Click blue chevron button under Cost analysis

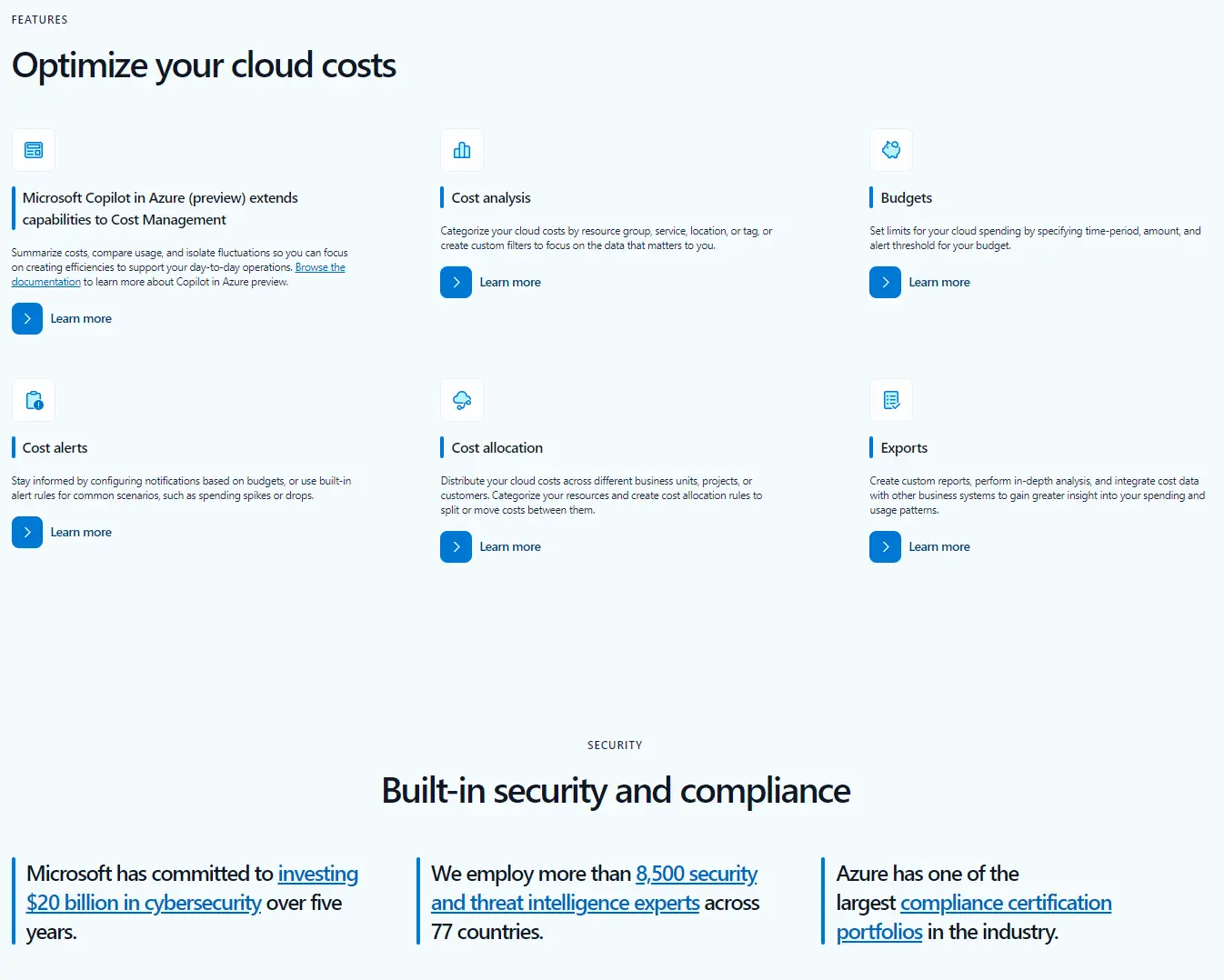coord(456,283)
